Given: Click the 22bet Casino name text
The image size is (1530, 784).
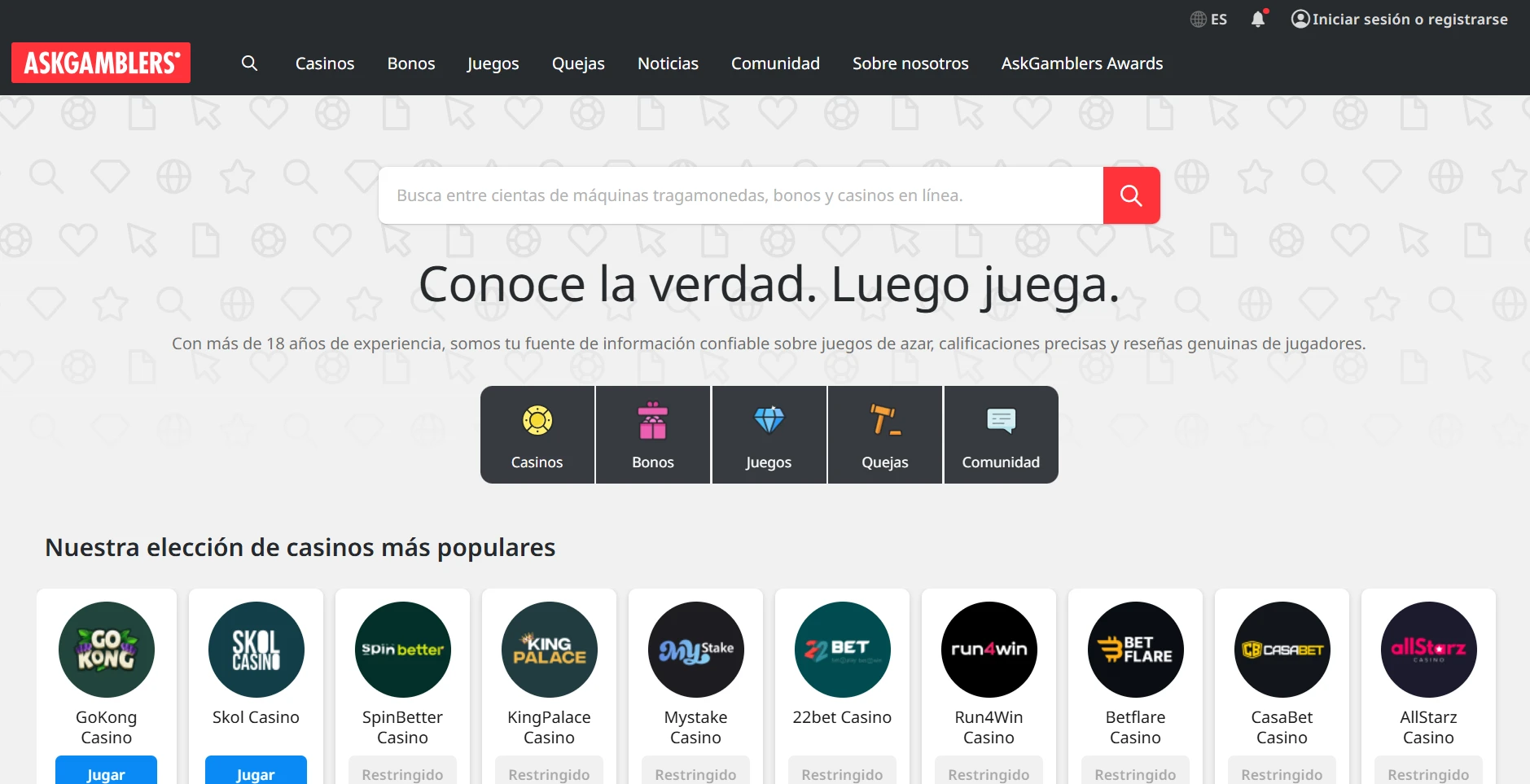Looking at the screenshot, I should pyautogui.click(x=842, y=717).
